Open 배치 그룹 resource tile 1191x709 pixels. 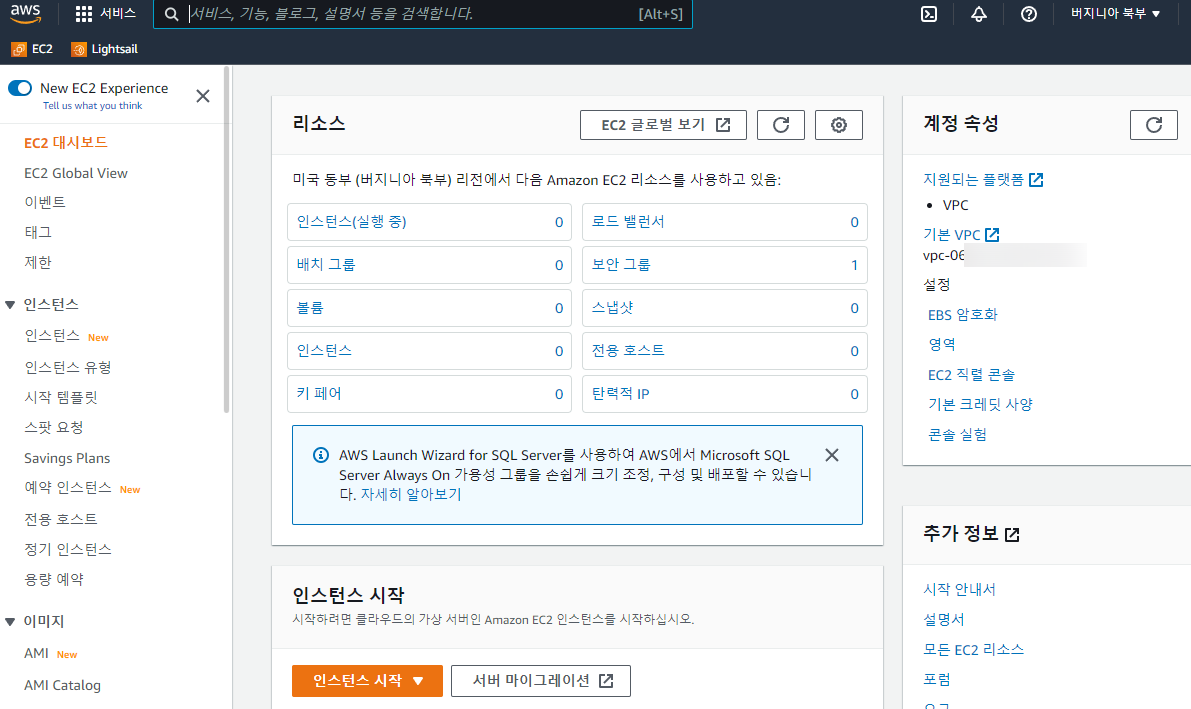(x=429, y=265)
